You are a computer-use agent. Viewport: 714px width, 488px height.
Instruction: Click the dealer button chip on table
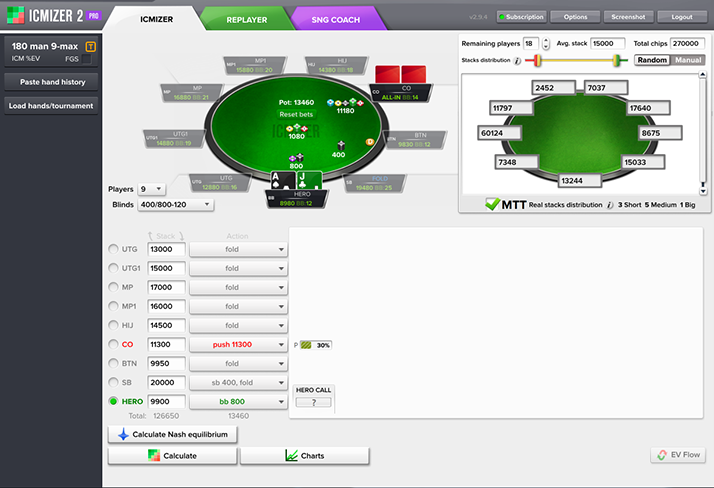(x=370, y=142)
